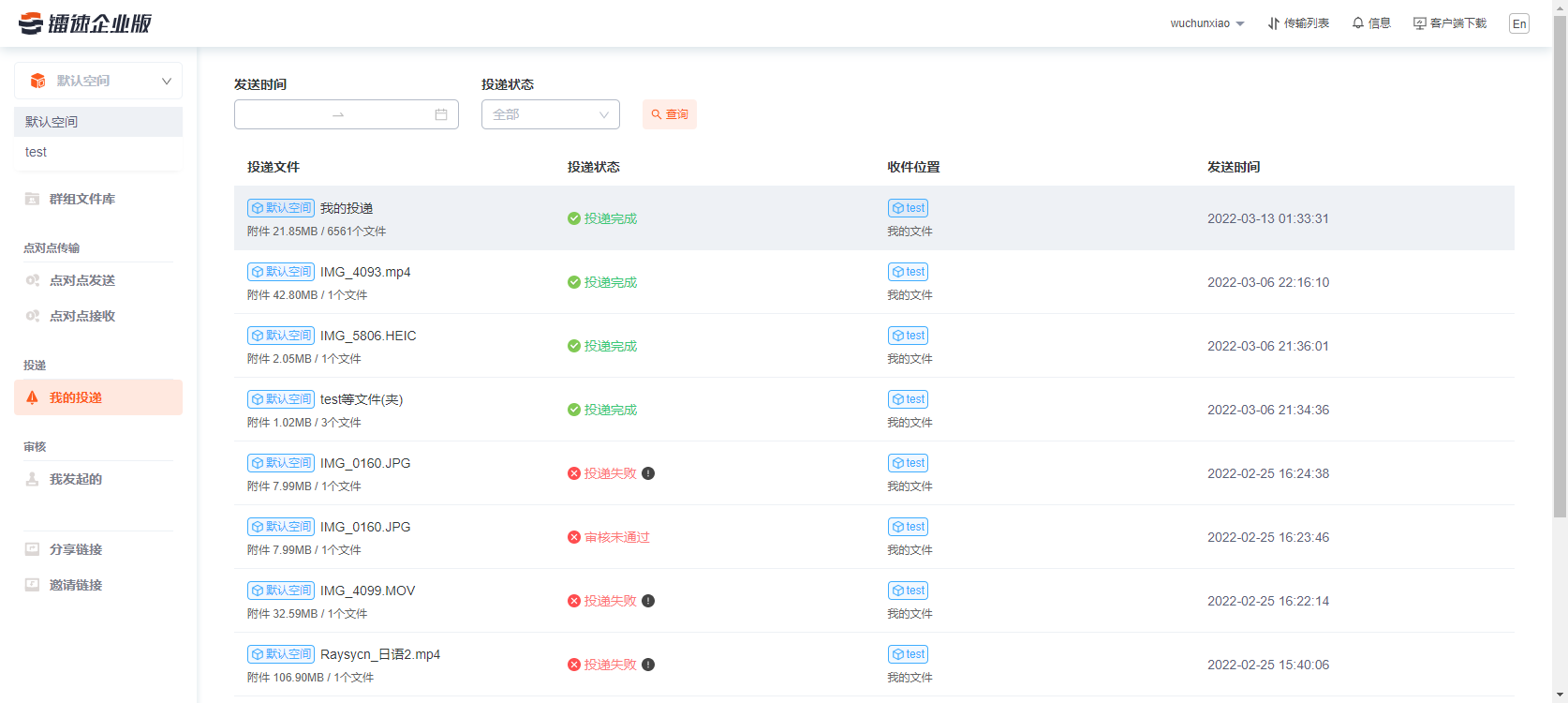This screenshot has height=703, width=1568.
Task: Click test location tag on IMG_4099.MOV row
Action: 909,591
